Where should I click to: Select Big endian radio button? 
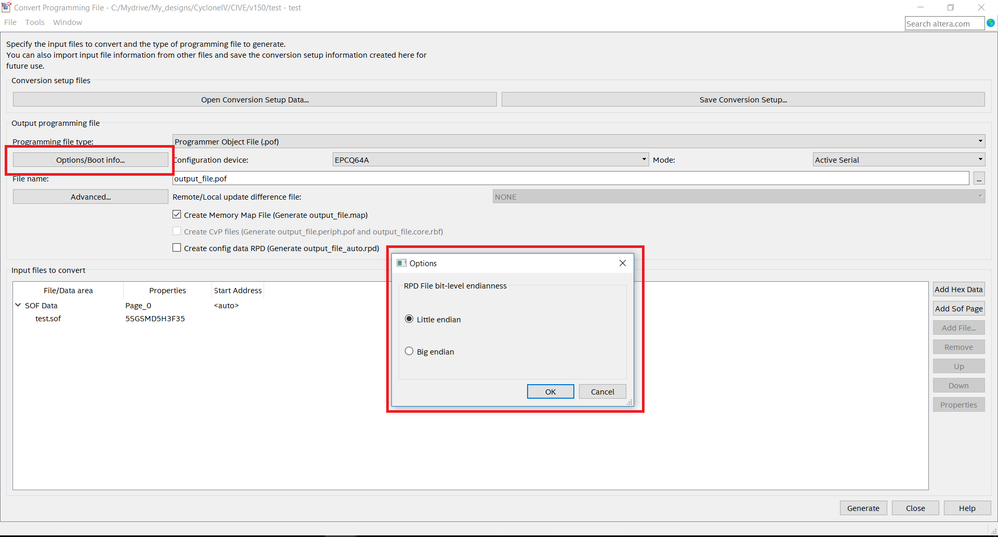coord(409,351)
